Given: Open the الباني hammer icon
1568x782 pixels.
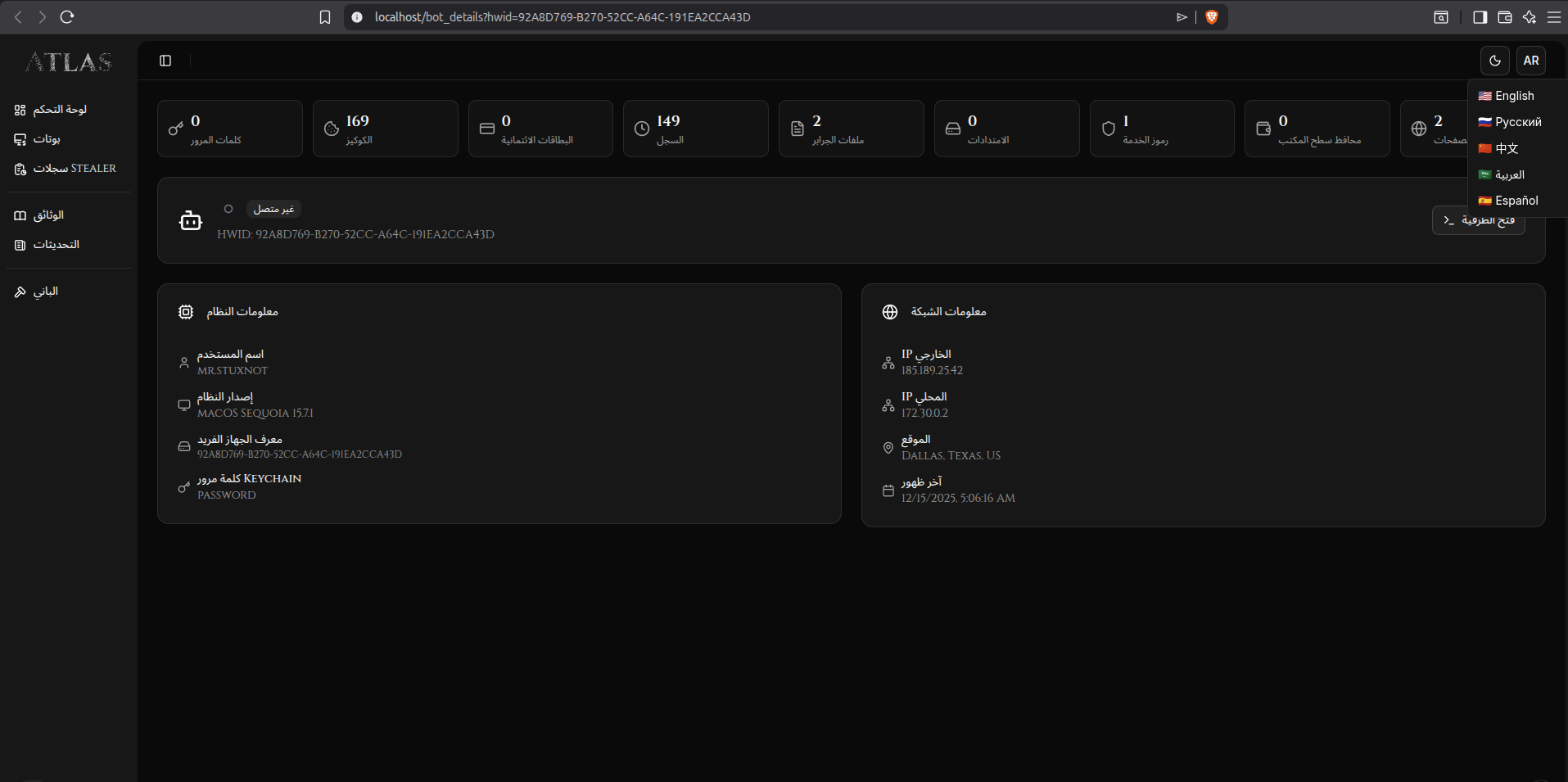Looking at the screenshot, I should (20, 292).
